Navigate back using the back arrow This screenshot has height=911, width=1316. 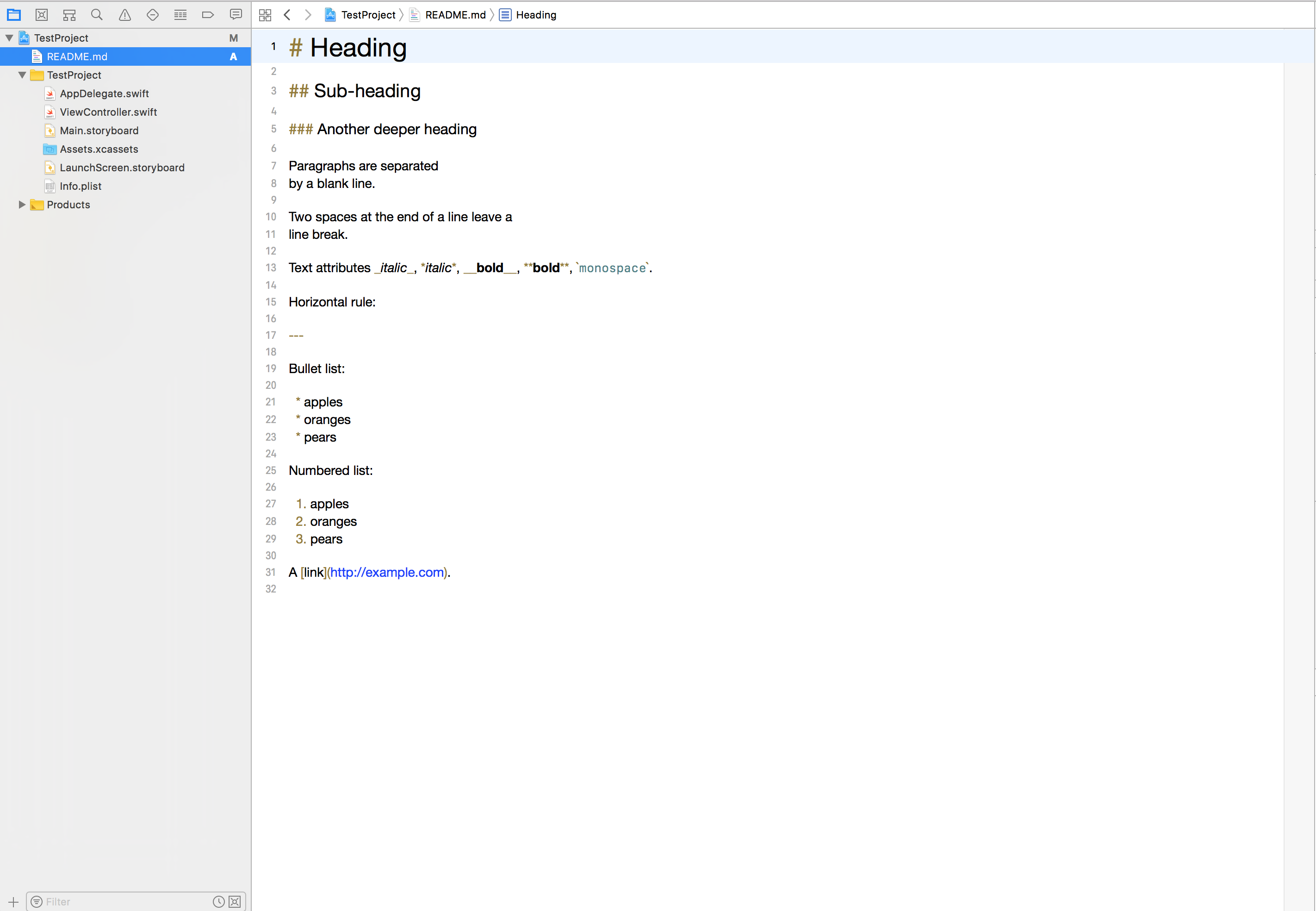287,15
